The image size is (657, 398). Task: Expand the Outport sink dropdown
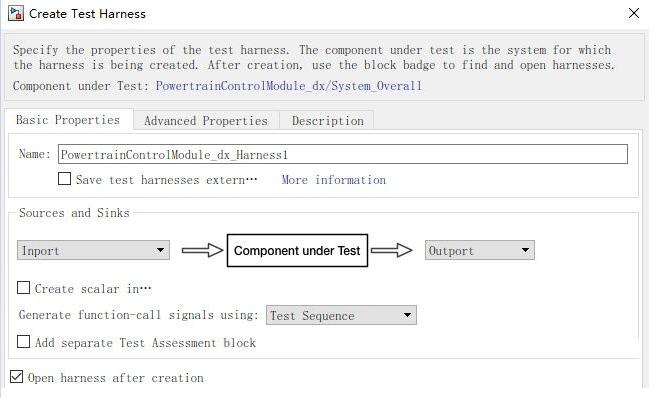[480, 251]
